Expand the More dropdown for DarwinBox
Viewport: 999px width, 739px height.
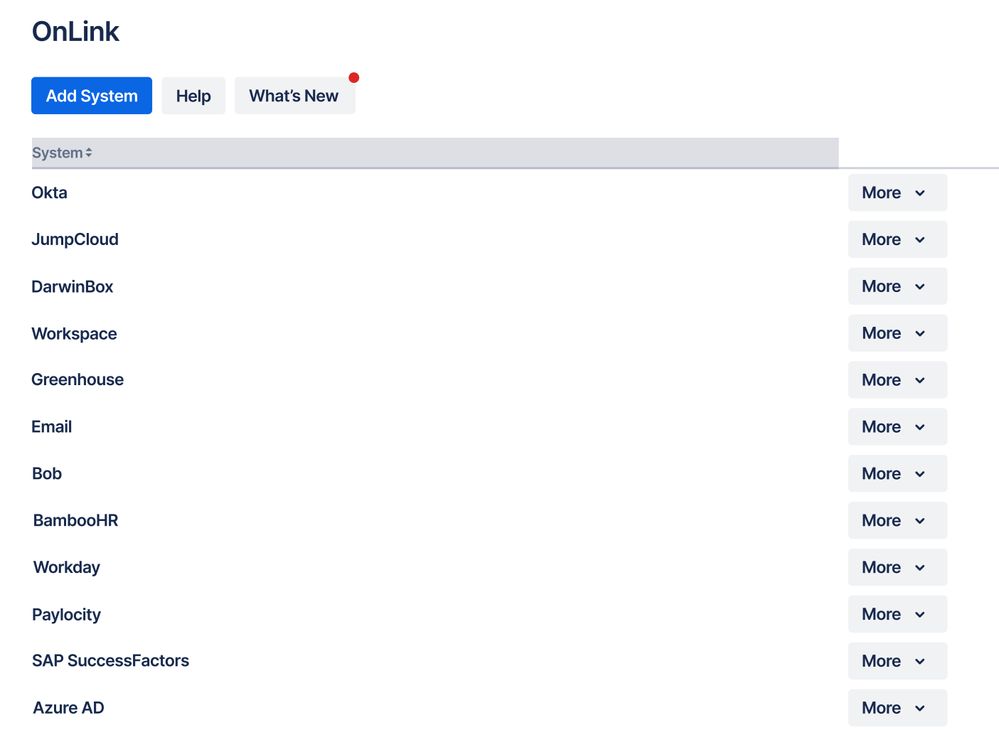897,286
